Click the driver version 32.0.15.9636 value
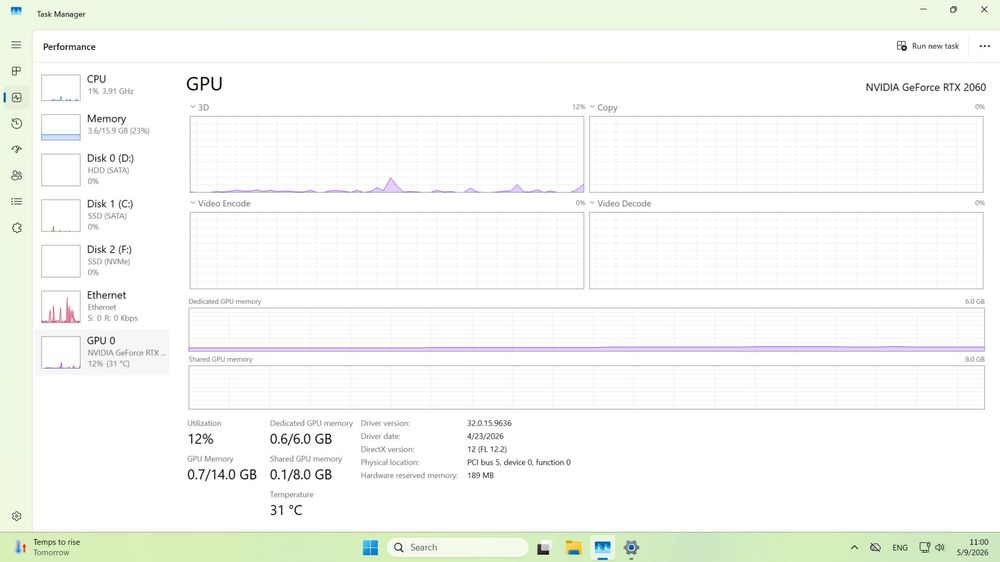The width and height of the screenshot is (1000, 562). (x=489, y=423)
